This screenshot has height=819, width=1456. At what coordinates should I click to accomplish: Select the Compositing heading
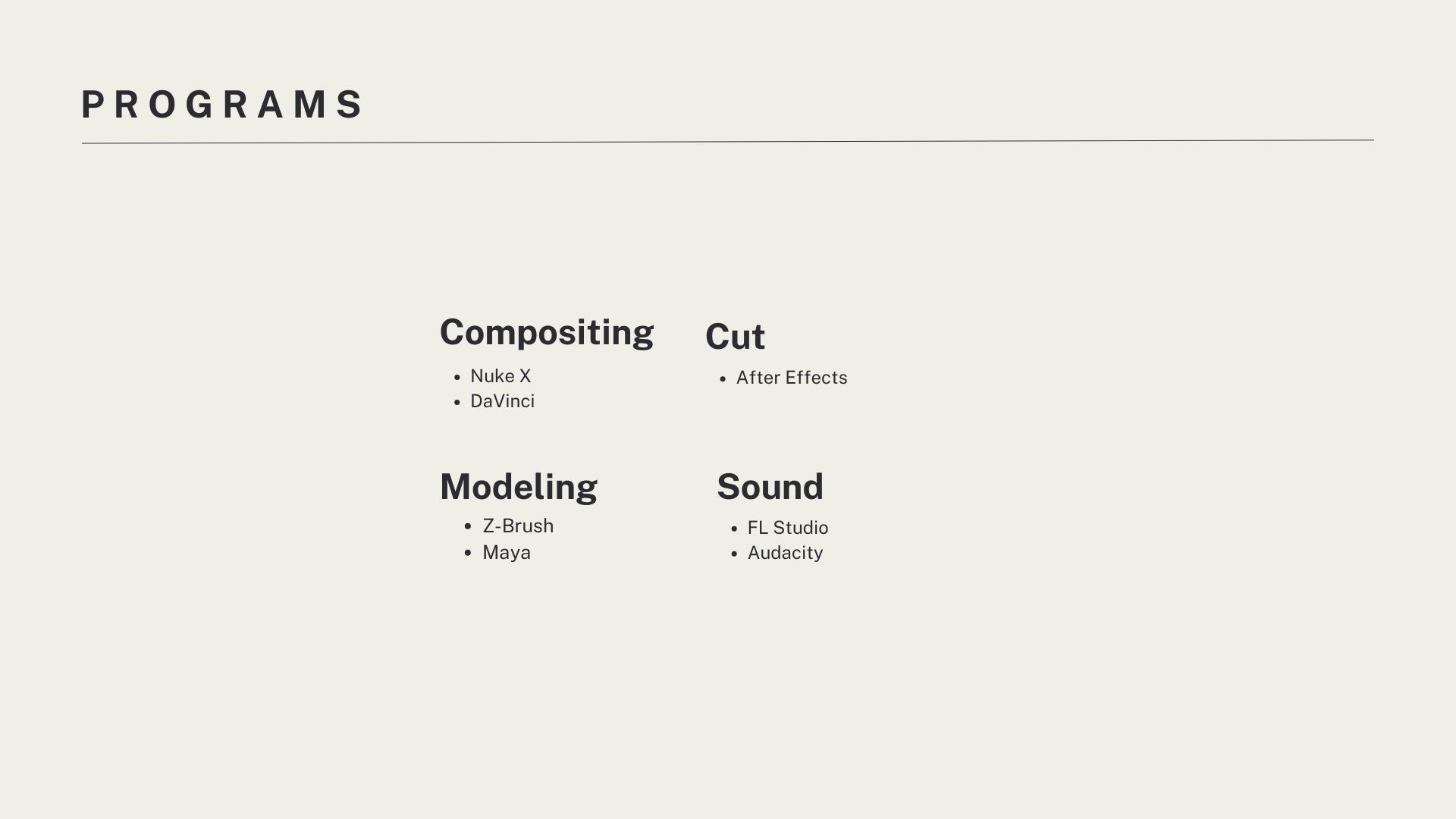(x=547, y=334)
